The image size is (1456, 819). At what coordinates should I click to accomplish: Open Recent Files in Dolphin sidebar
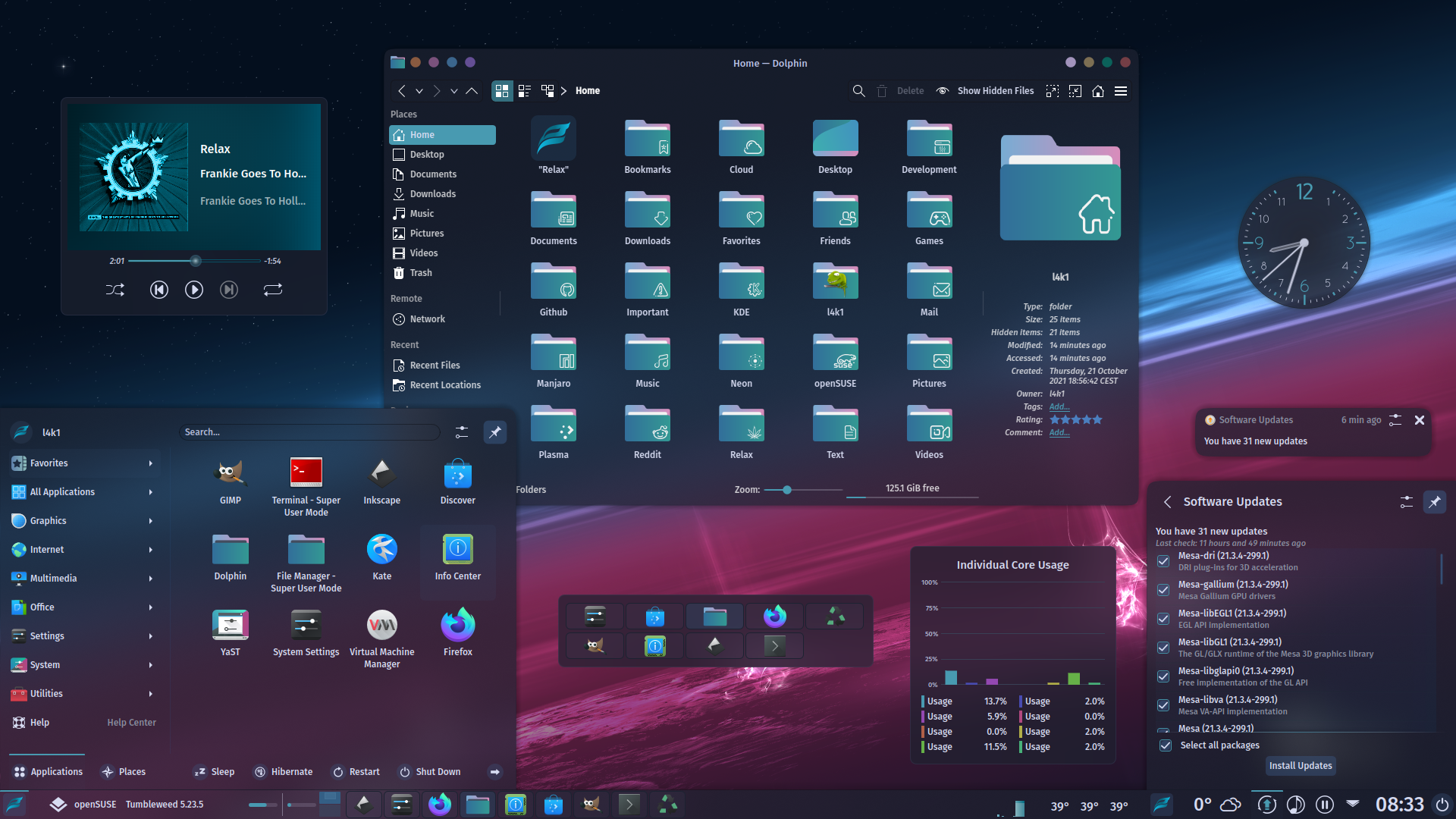pos(442,366)
